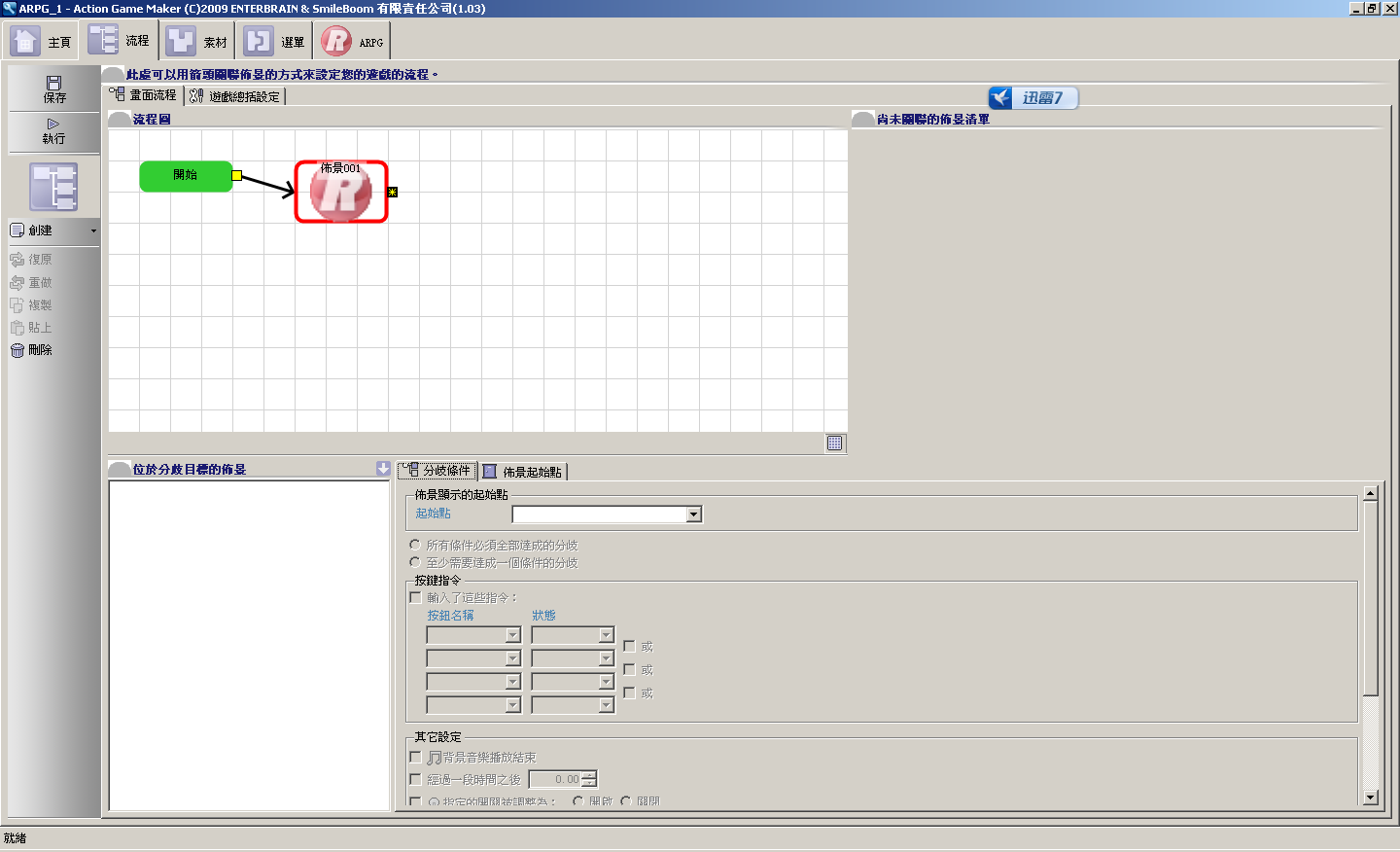Select the 佈景起始點 tab
The height and width of the screenshot is (852, 1400).
[x=523, y=472]
